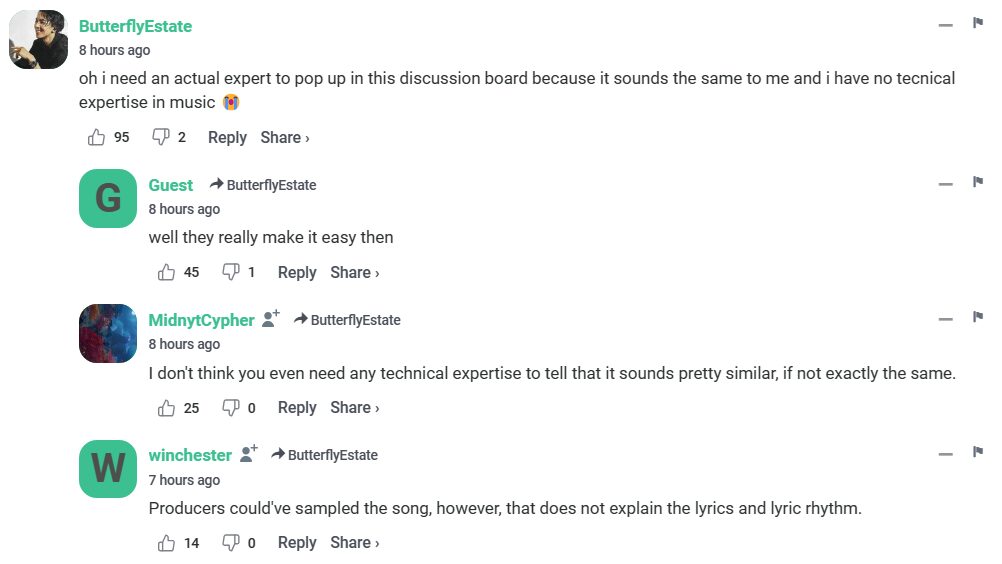Image resolution: width=1002 pixels, height=564 pixels.
Task: Click follow icon next to MidnytCypher
Action: [271, 319]
